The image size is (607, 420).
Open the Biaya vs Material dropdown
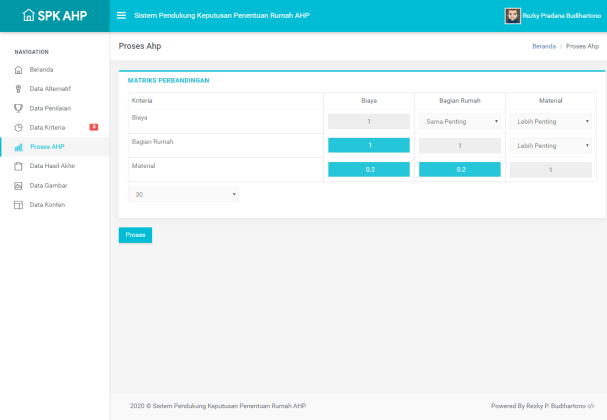pos(551,122)
